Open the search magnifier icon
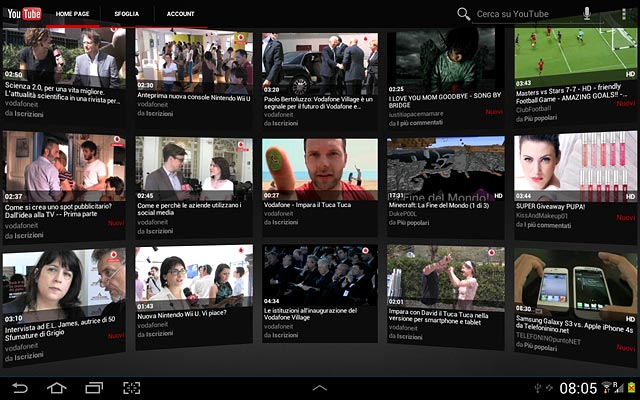 463,14
